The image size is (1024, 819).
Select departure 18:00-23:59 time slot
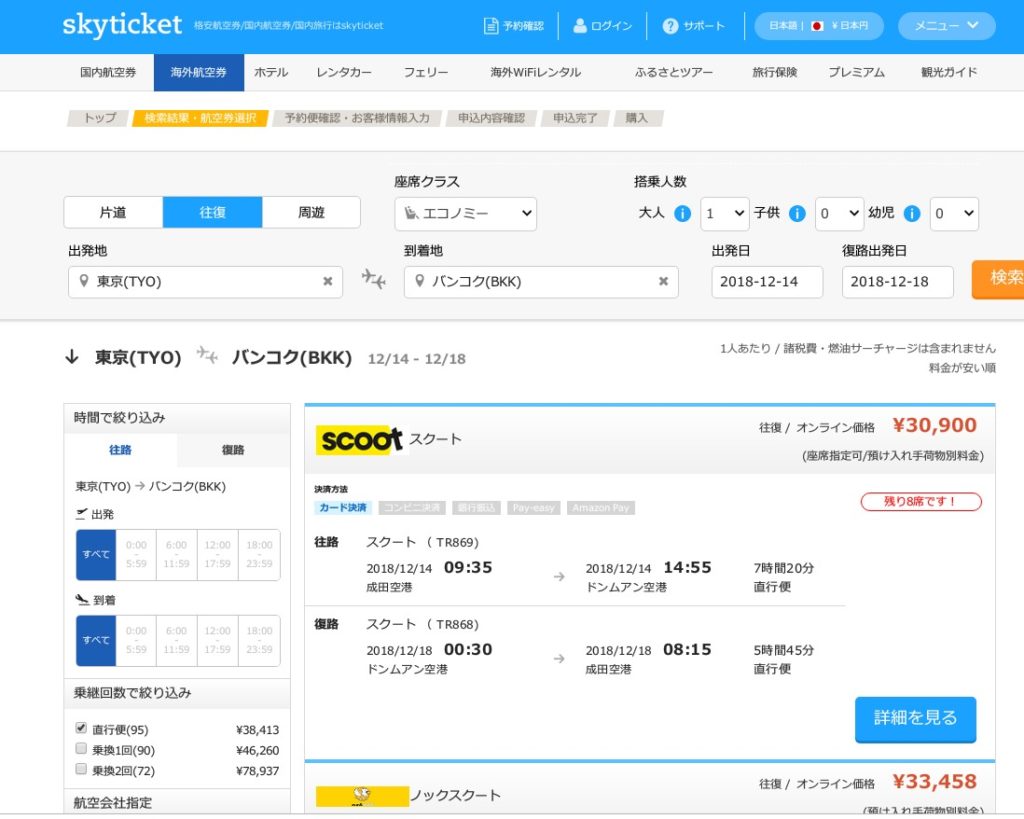click(x=259, y=554)
